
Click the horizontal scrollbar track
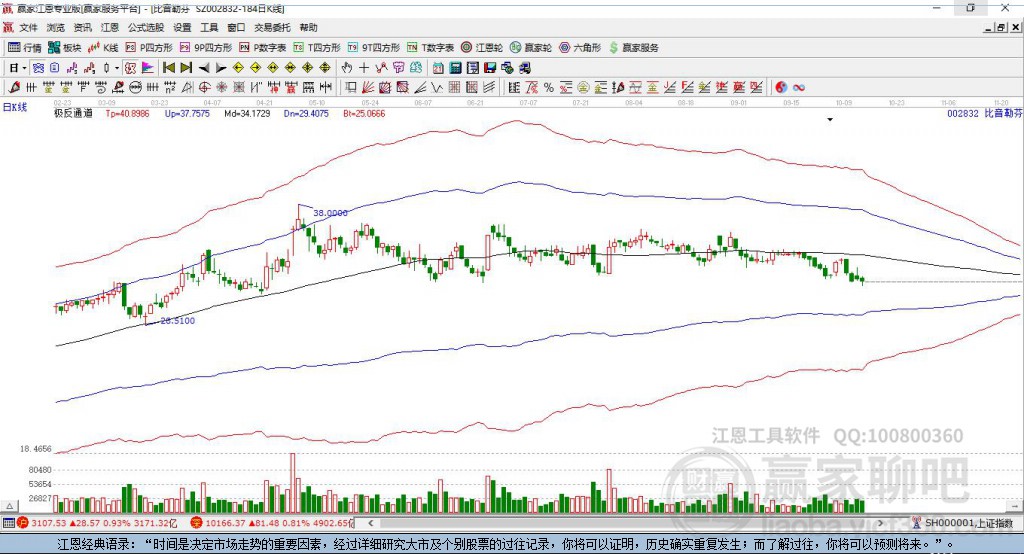click(x=625, y=523)
